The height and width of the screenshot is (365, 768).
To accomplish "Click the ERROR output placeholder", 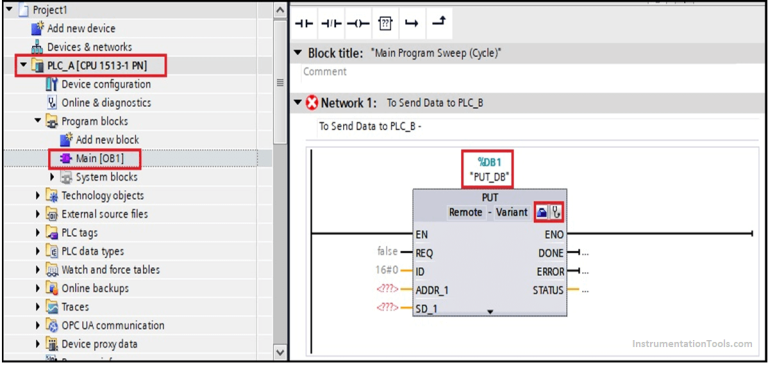I will 585,272.
